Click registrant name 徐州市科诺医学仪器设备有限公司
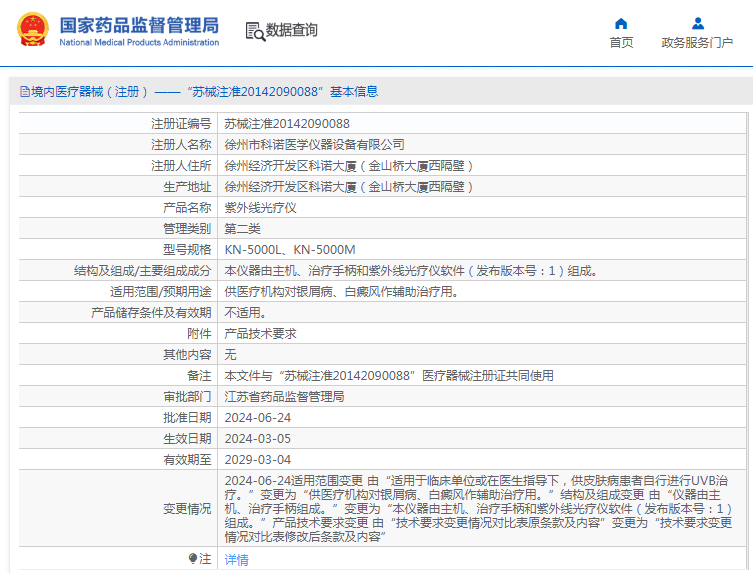This screenshot has width=753, height=573. (314, 145)
